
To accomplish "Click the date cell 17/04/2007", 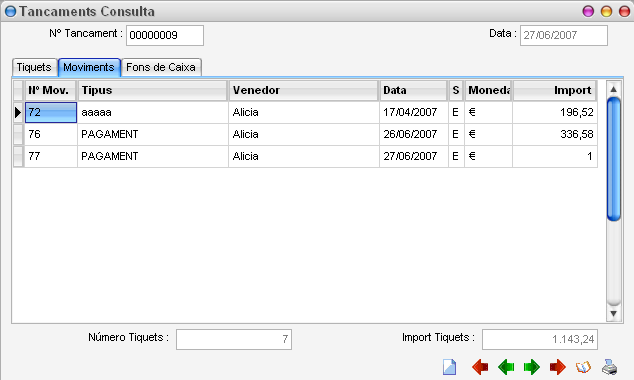I will (x=414, y=112).
